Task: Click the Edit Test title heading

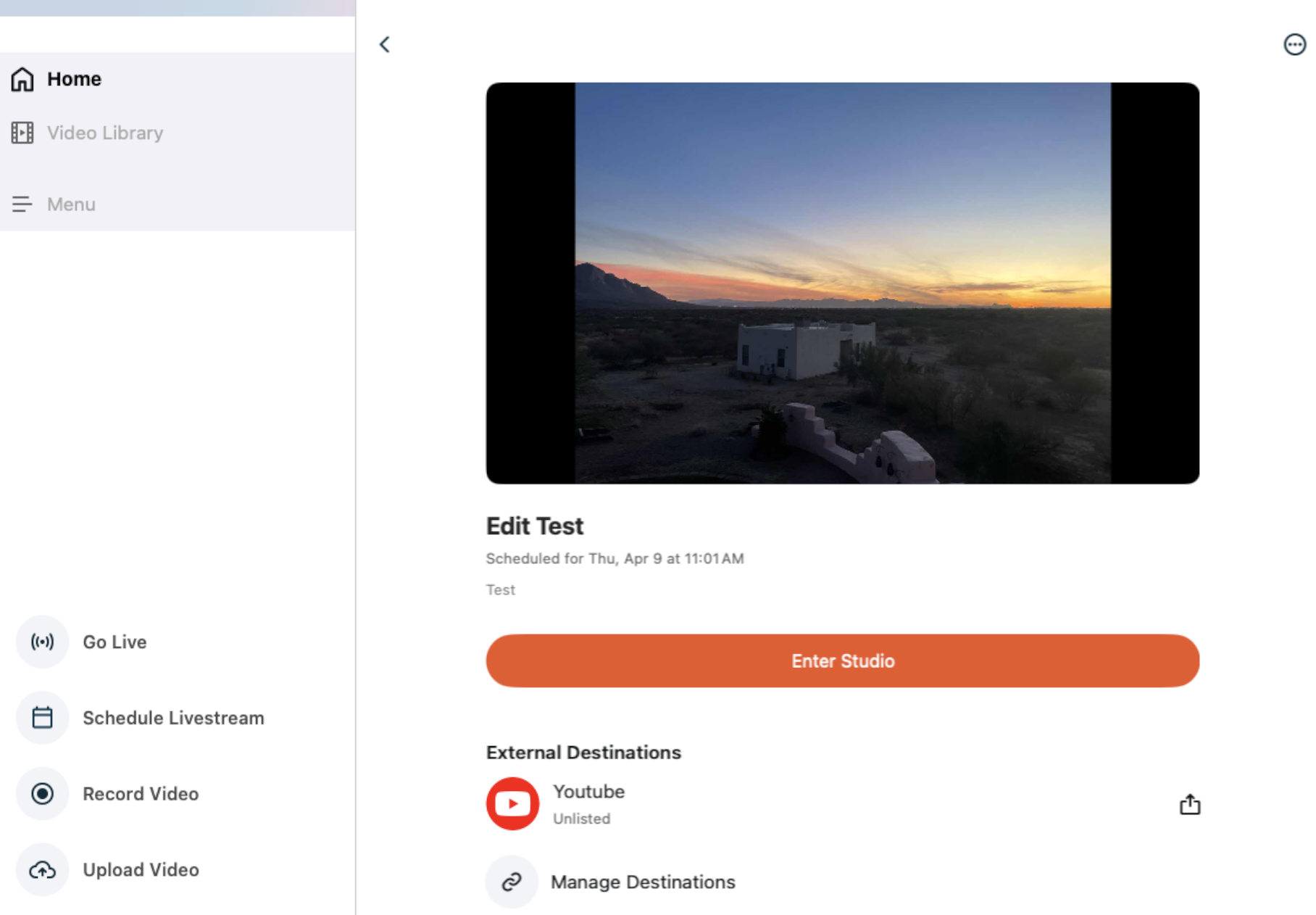Action: point(535,526)
